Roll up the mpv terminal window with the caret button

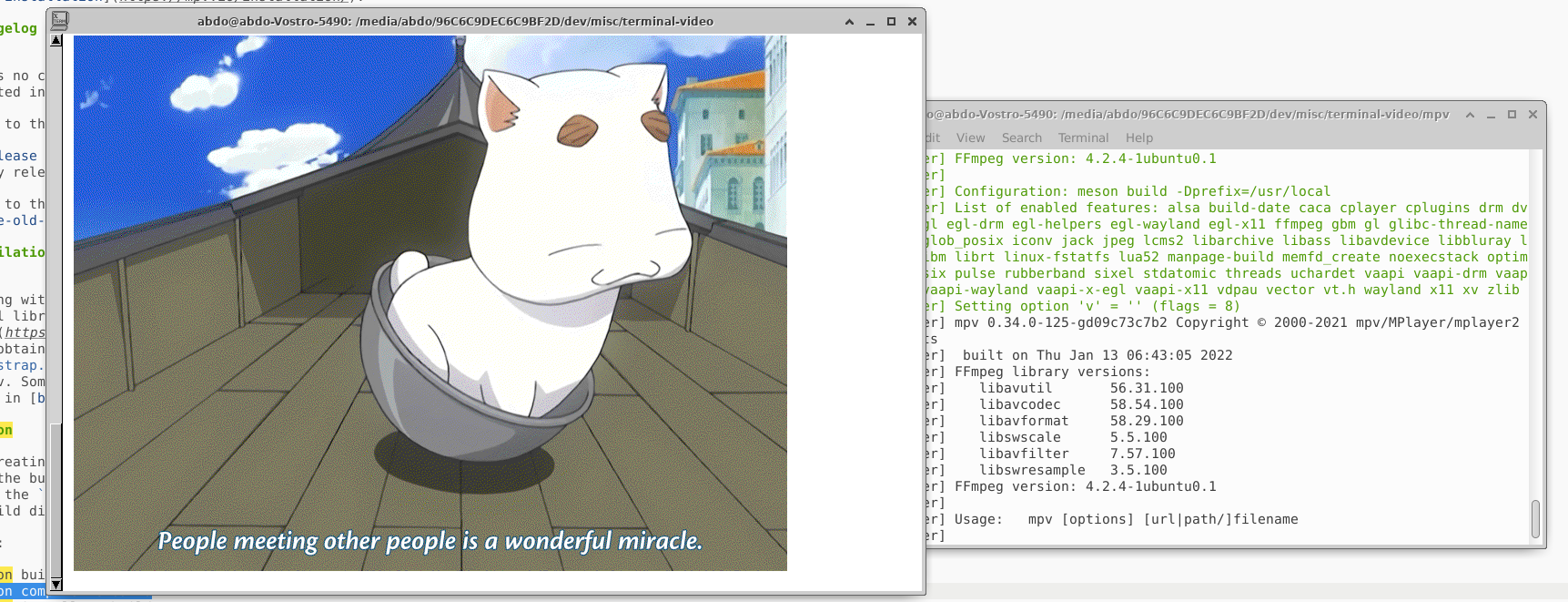tap(1470, 115)
